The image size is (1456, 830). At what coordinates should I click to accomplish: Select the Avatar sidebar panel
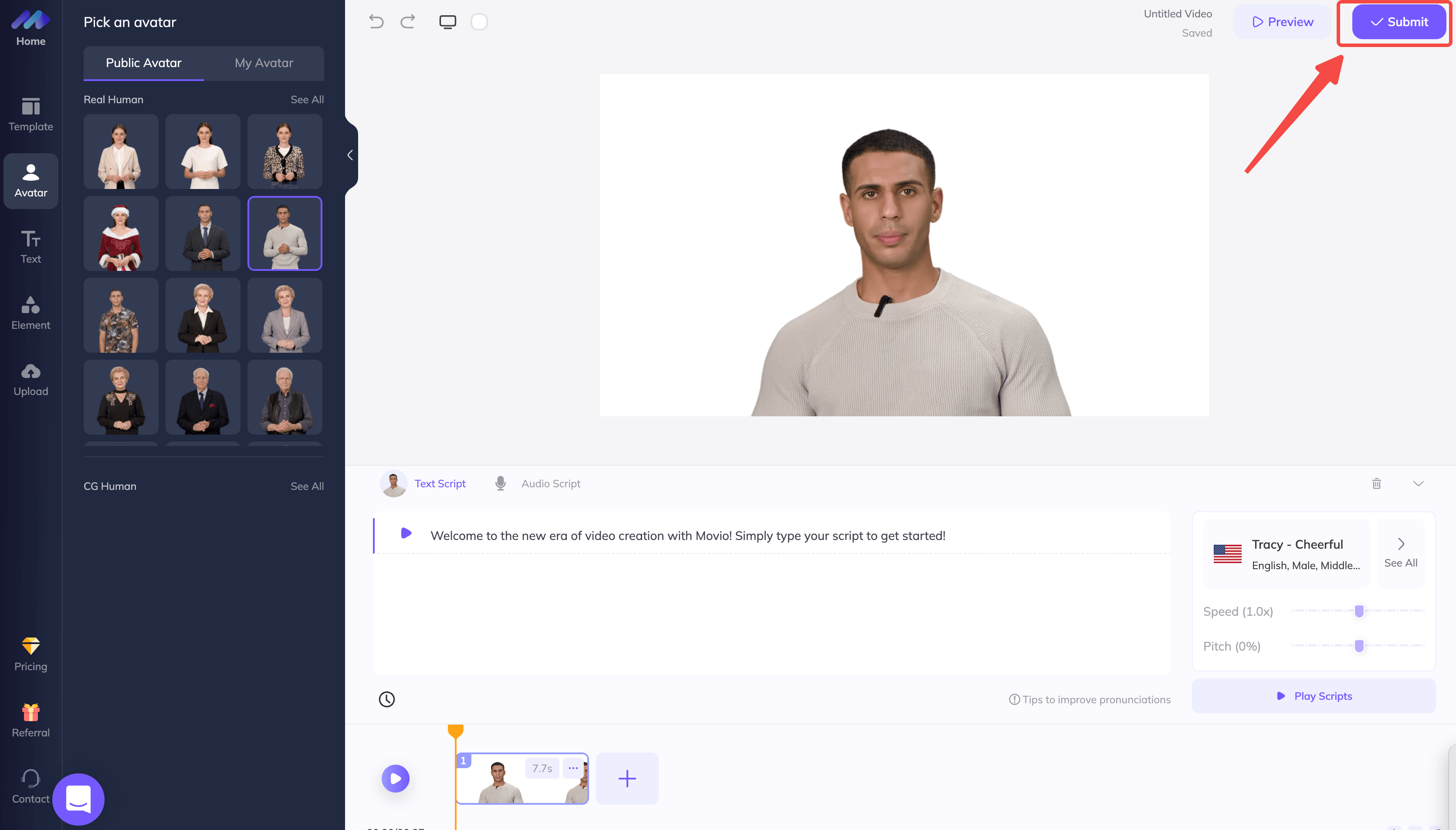[x=31, y=181]
